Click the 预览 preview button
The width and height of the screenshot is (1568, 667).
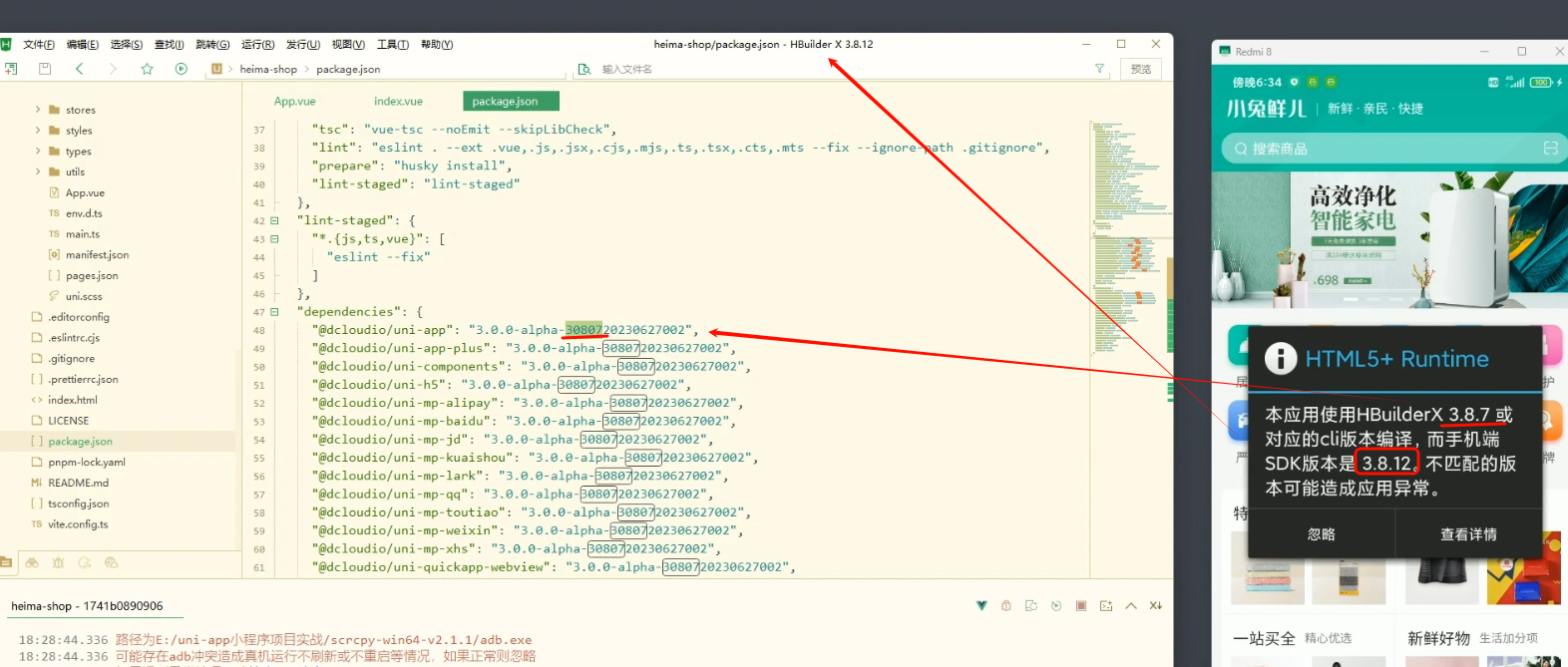1141,69
